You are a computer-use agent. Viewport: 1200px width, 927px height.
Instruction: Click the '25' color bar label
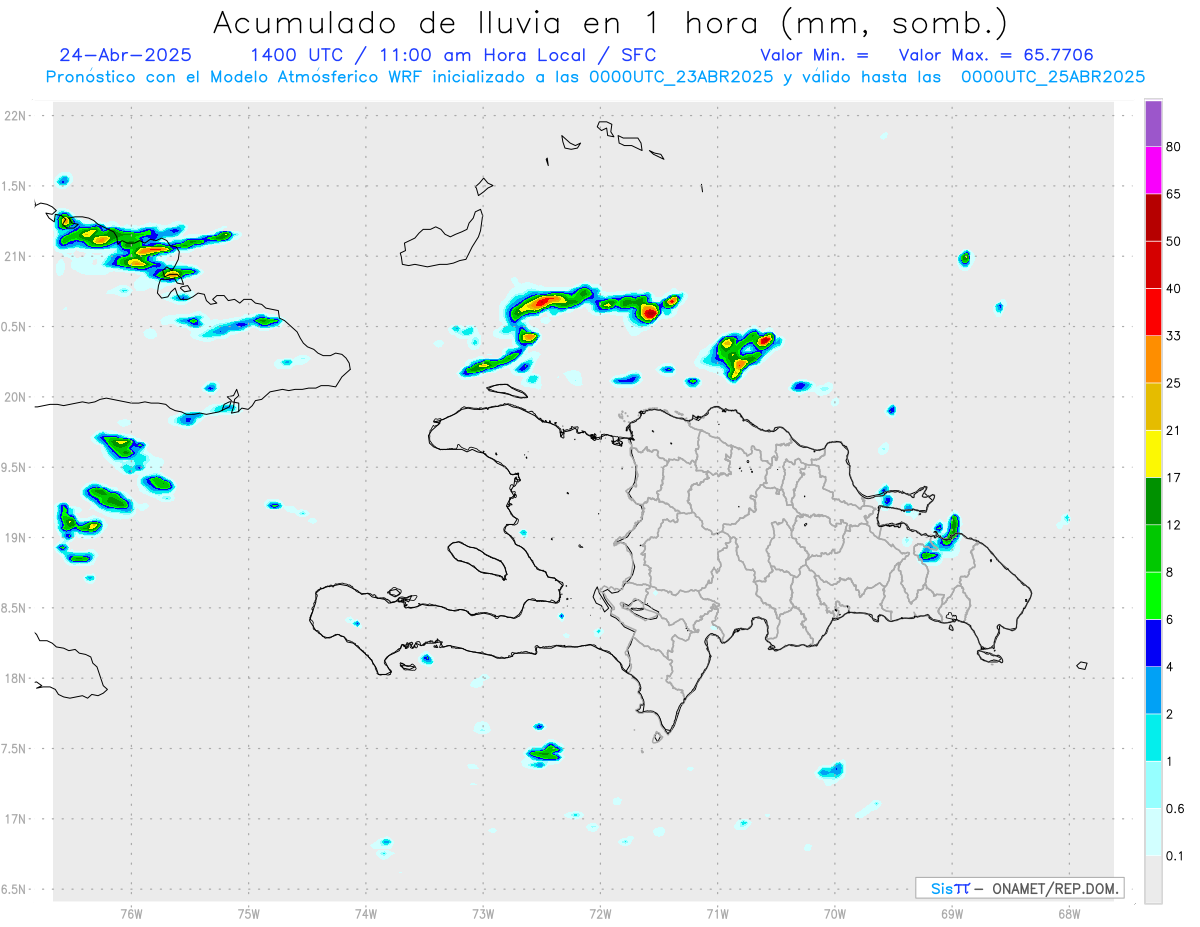point(1173,383)
